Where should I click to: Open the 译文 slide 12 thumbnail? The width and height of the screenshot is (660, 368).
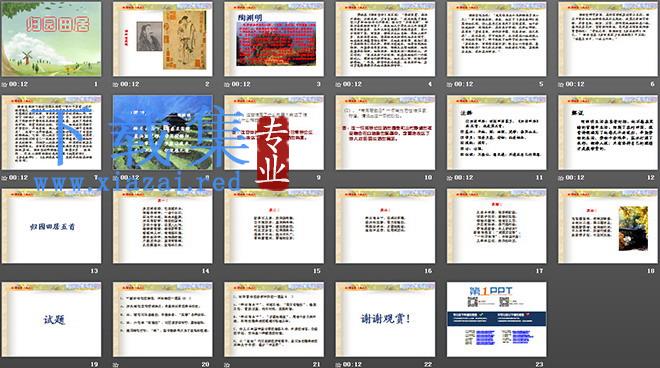pyautogui.click(x=608, y=133)
